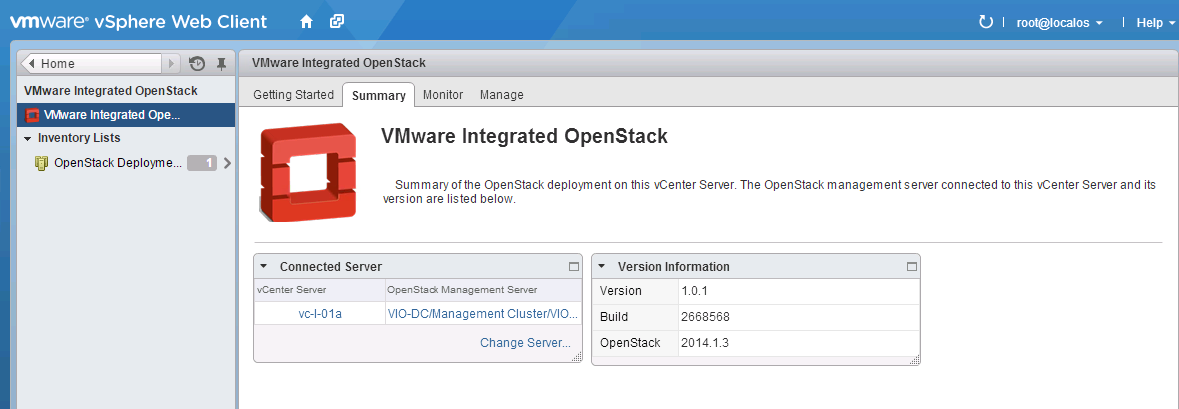Click the refresh icon near root user
The width and height of the screenshot is (1179, 409).
point(985,22)
